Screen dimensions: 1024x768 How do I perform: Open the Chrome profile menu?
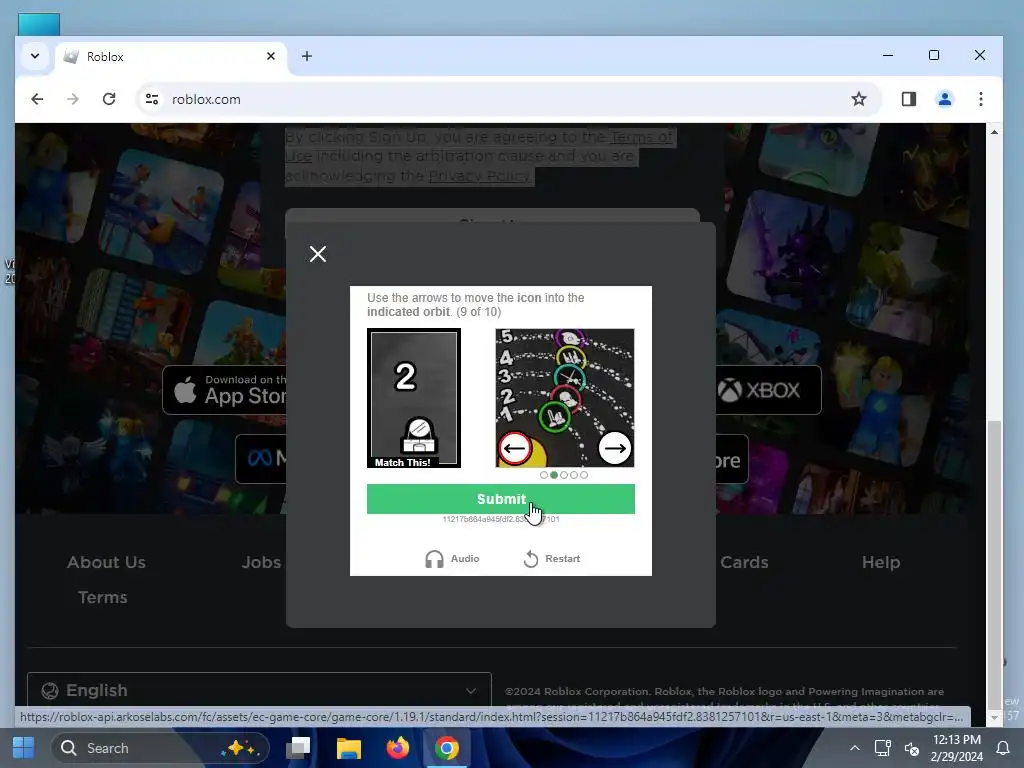pos(944,99)
